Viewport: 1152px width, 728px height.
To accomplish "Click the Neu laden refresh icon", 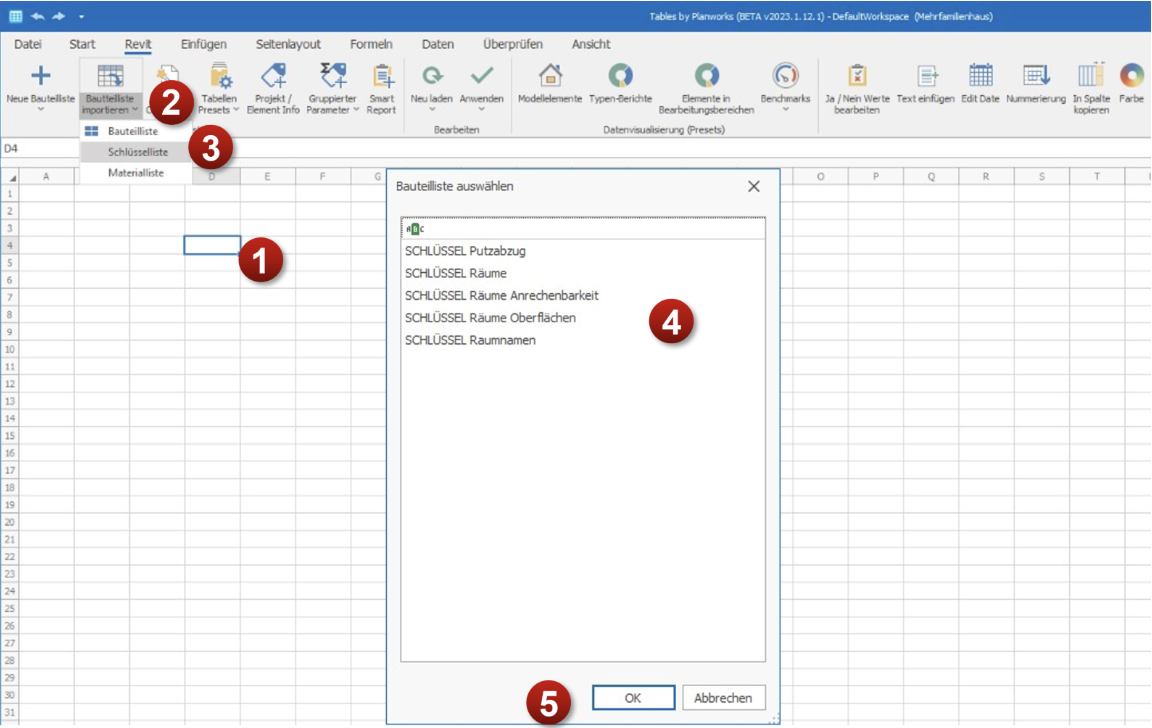I will [431, 75].
